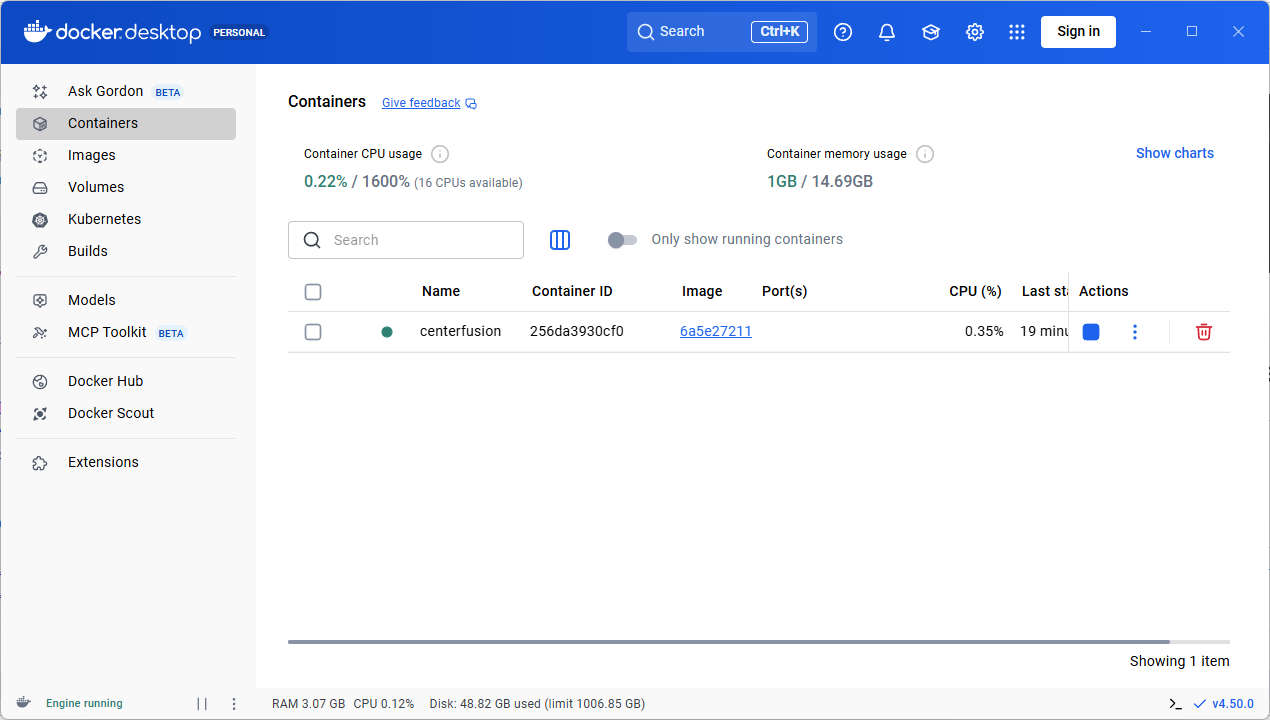The width and height of the screenshot is (1270, 720).
Task: Click Showing 1 item text
Action: [1180, 661]
